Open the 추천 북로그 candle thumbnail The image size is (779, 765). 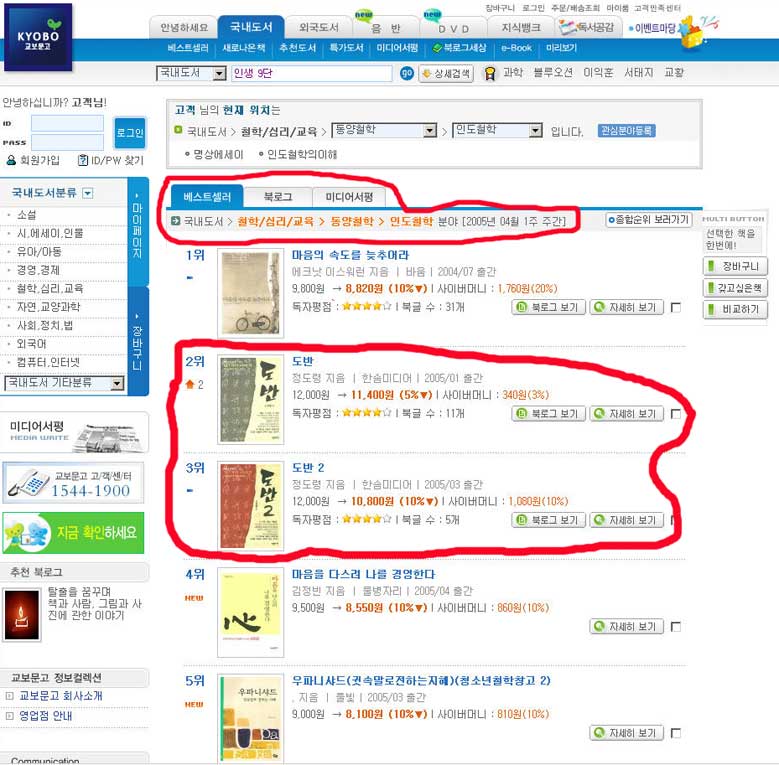[22, 614]
